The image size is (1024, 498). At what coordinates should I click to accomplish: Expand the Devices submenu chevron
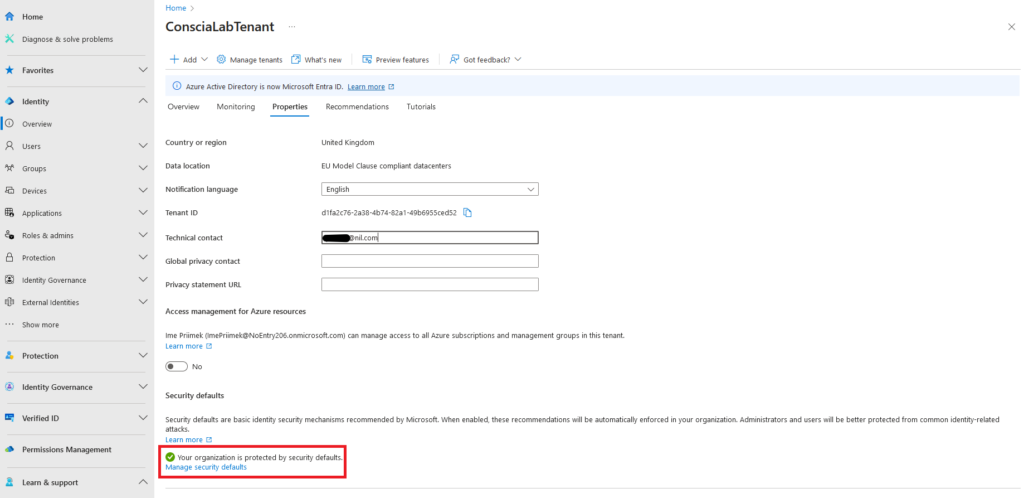tap(143, 191)
